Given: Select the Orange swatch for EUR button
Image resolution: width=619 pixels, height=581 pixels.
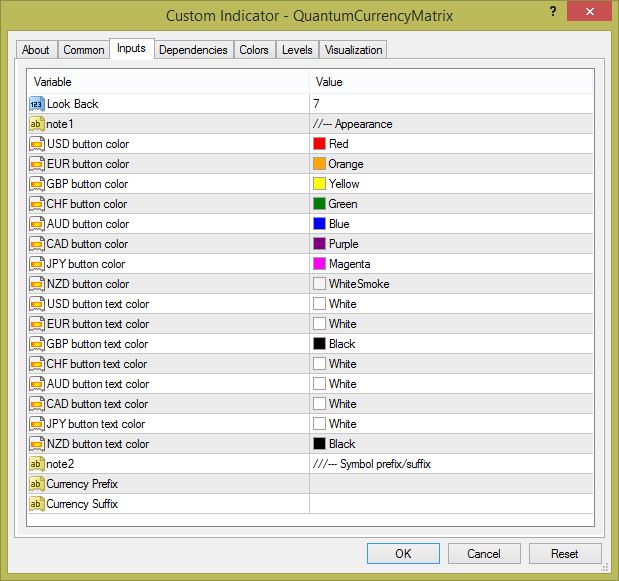Looking at the screenshot, I should (x=320, y=164).
